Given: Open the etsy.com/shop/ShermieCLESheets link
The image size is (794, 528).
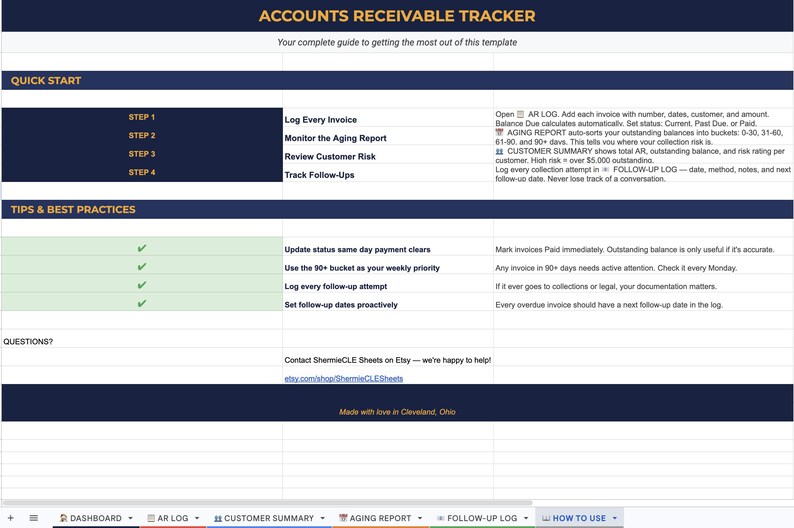Looking at the screenshot, I should click(344, 378).
